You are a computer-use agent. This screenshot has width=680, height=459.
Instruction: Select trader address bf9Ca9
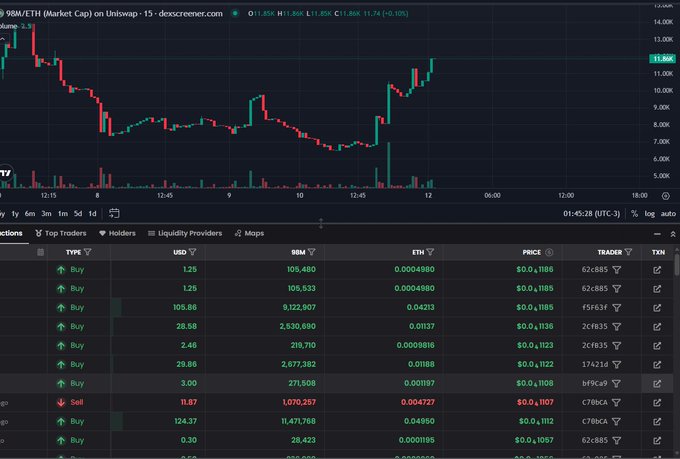coord(594,384)
